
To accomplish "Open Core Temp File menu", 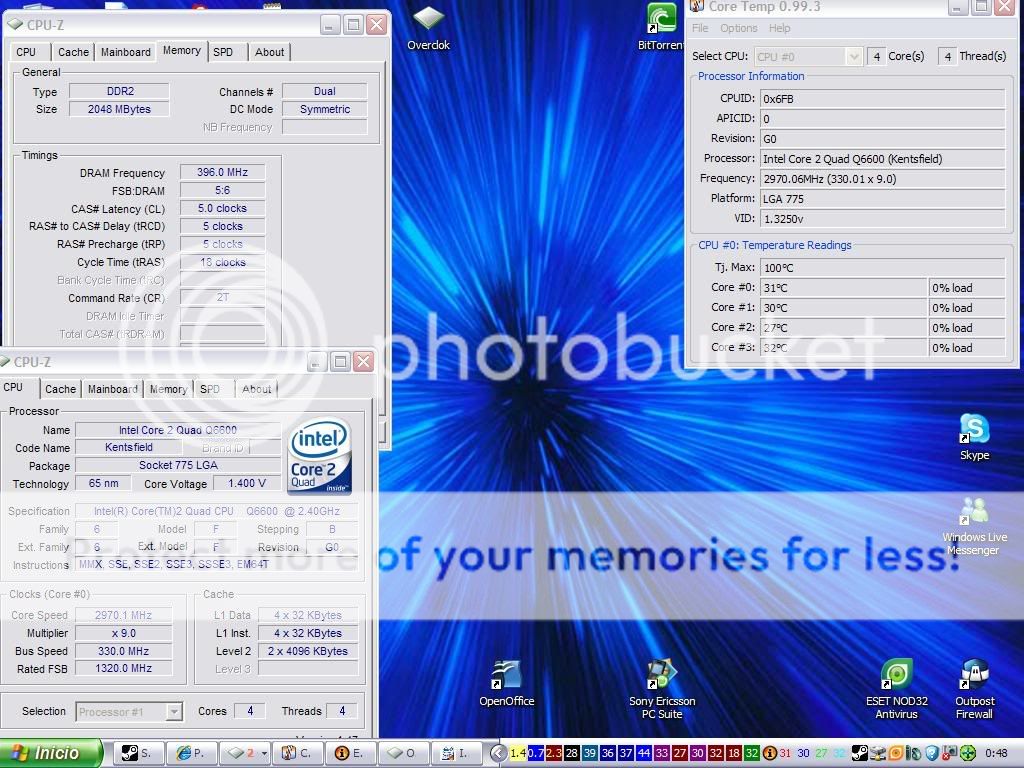I will pos(700,28).
